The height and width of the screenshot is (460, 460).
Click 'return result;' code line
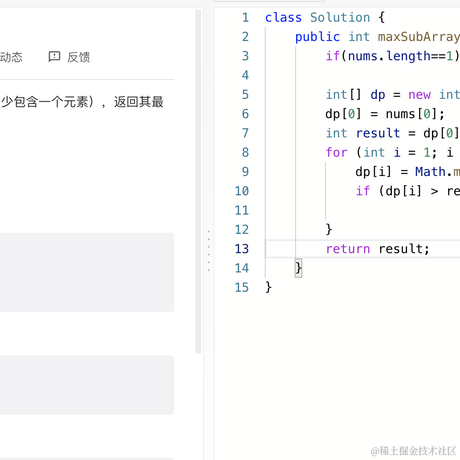tap(377, 249)
